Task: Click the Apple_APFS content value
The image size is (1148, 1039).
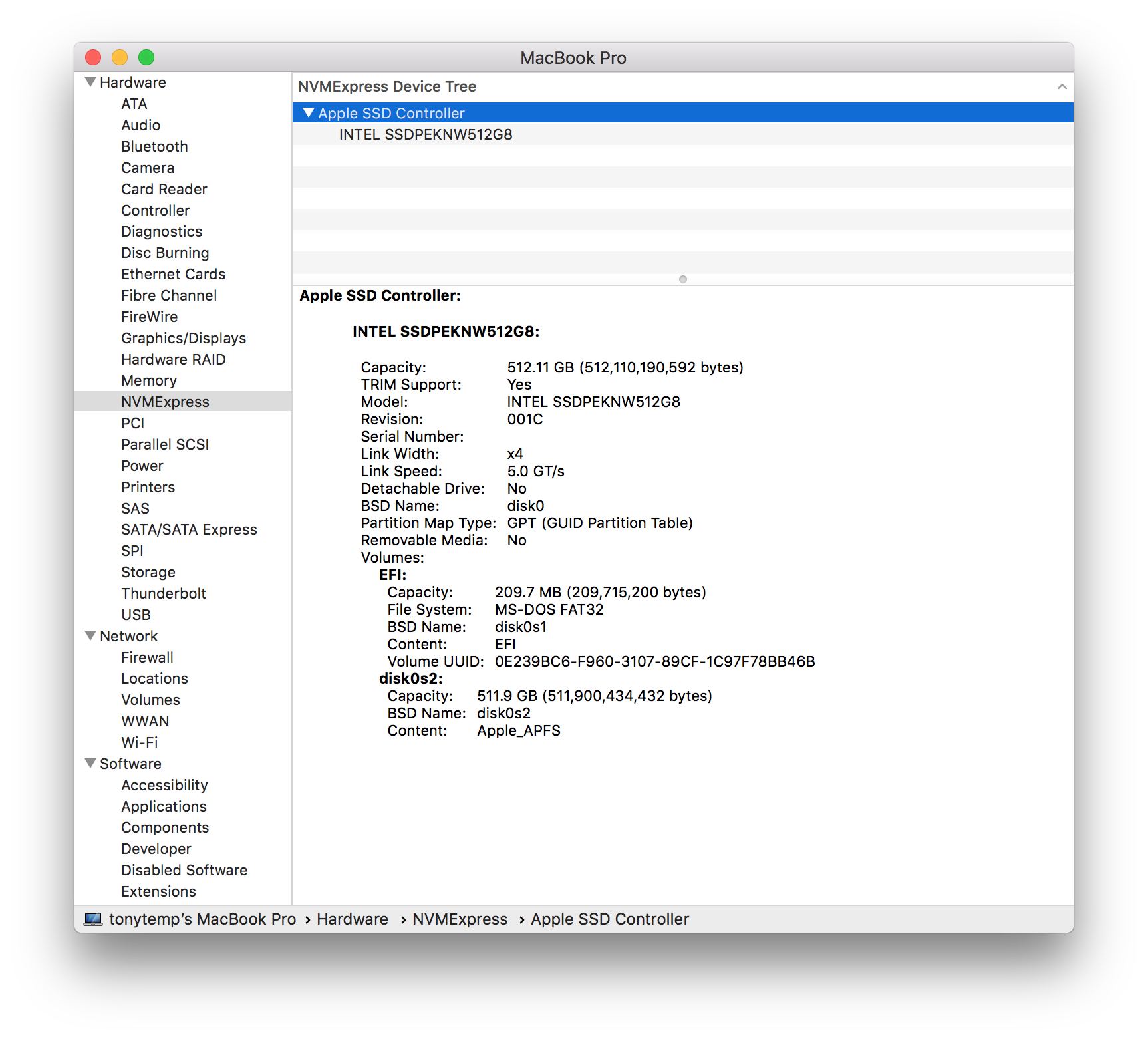Action: [519, 730]
